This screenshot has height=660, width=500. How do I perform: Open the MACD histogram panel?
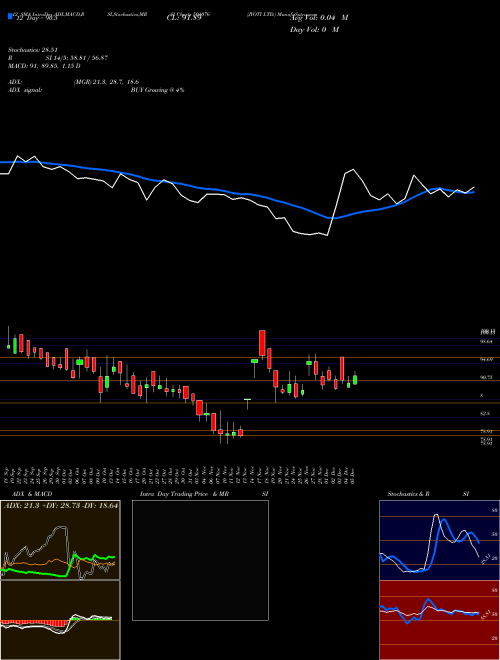[60, 620]
